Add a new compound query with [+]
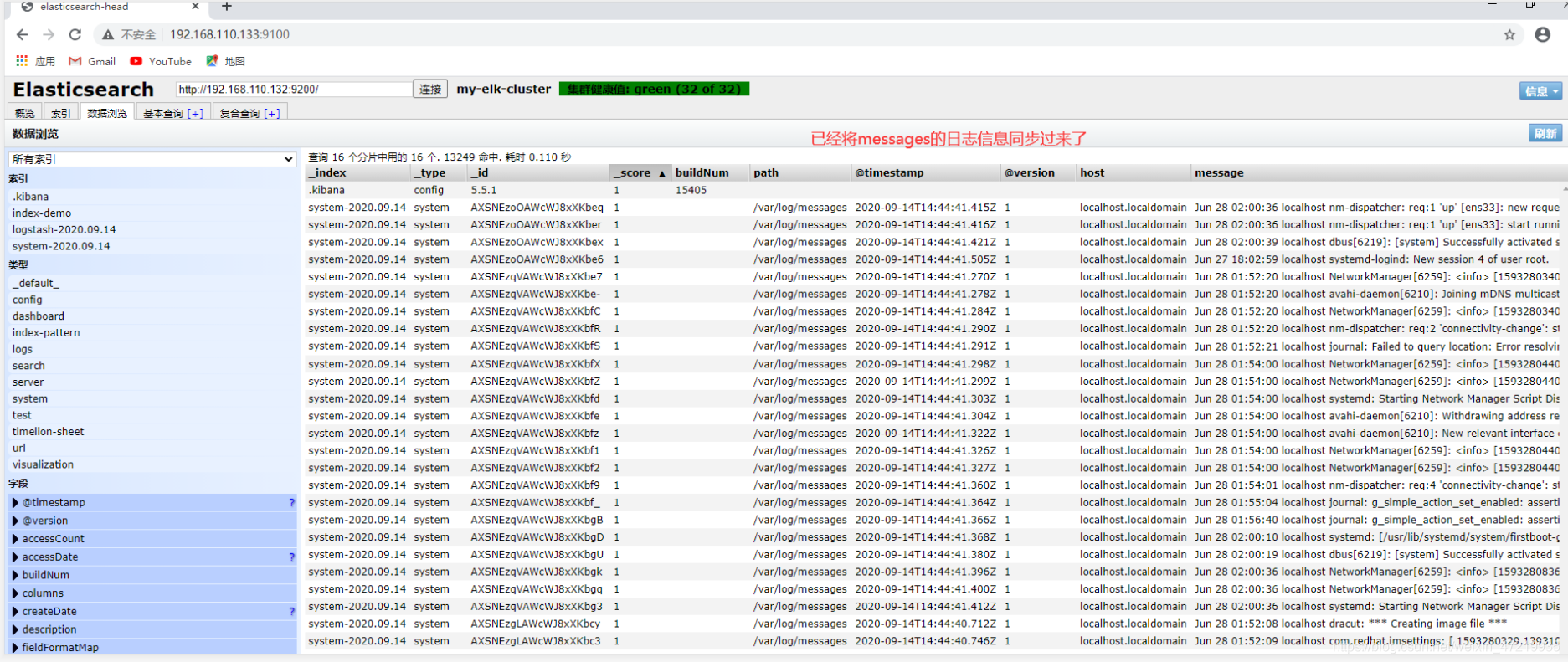1568x662 pixels. [x=272, y=113]
